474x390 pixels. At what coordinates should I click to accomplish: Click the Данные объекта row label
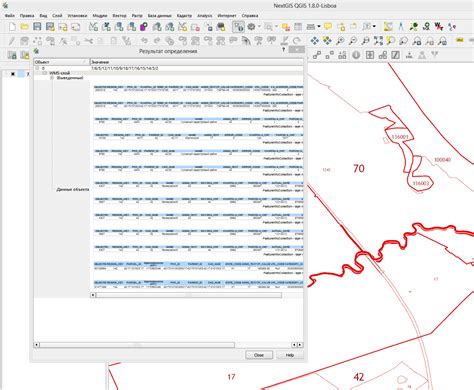(73, 189)
